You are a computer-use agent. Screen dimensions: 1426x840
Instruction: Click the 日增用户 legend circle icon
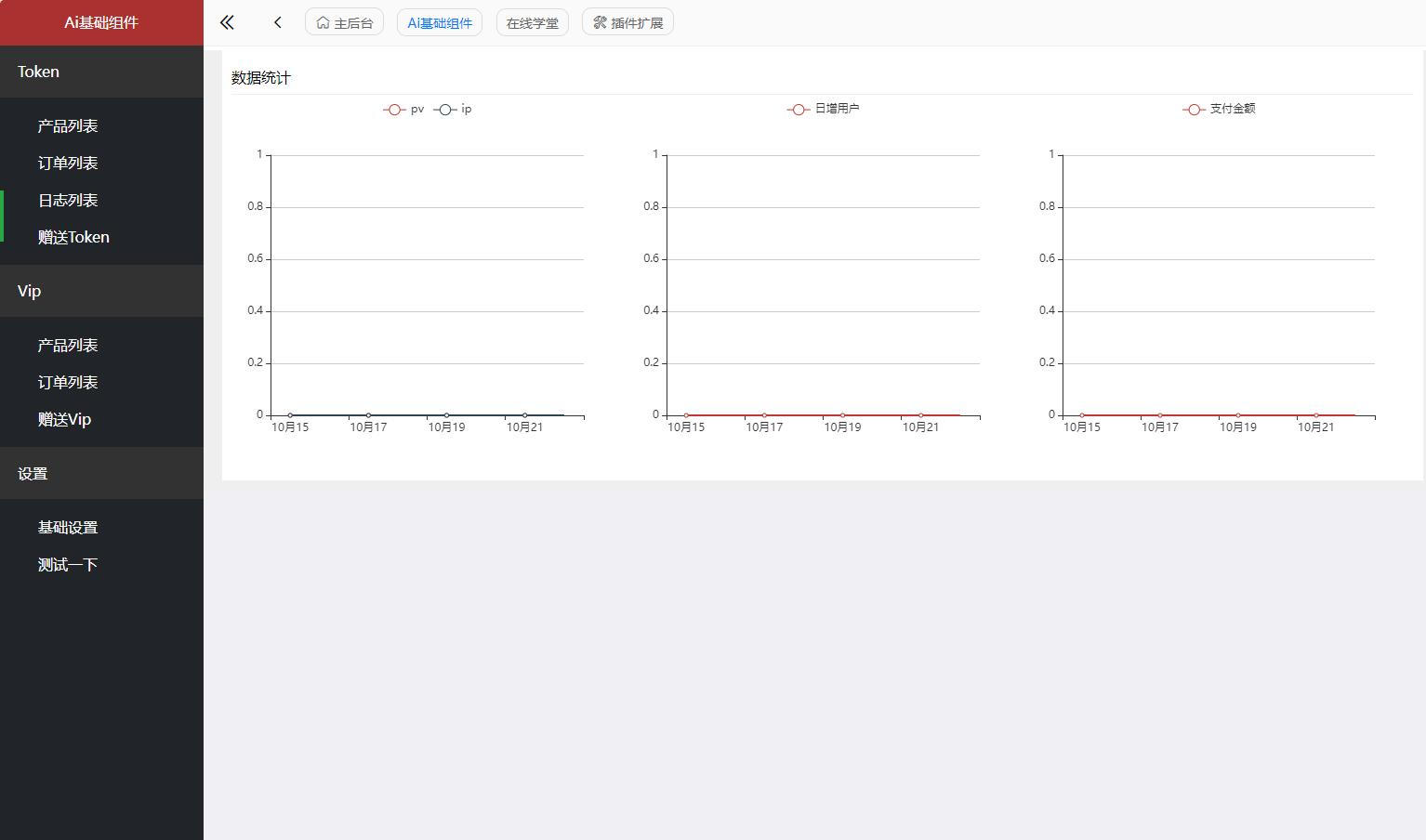[798, 109]
